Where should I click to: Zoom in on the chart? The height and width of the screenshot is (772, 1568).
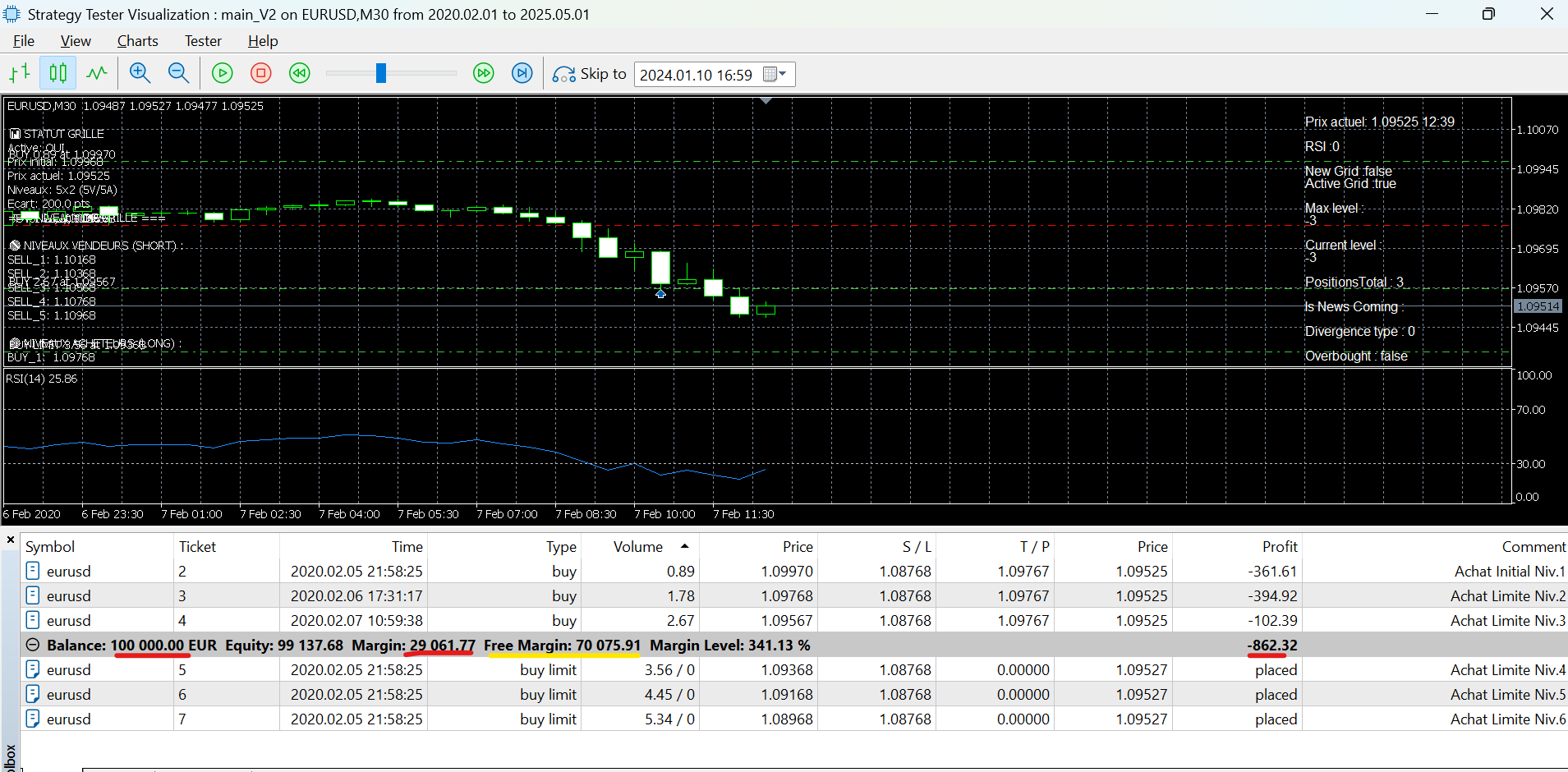[140, 73]
